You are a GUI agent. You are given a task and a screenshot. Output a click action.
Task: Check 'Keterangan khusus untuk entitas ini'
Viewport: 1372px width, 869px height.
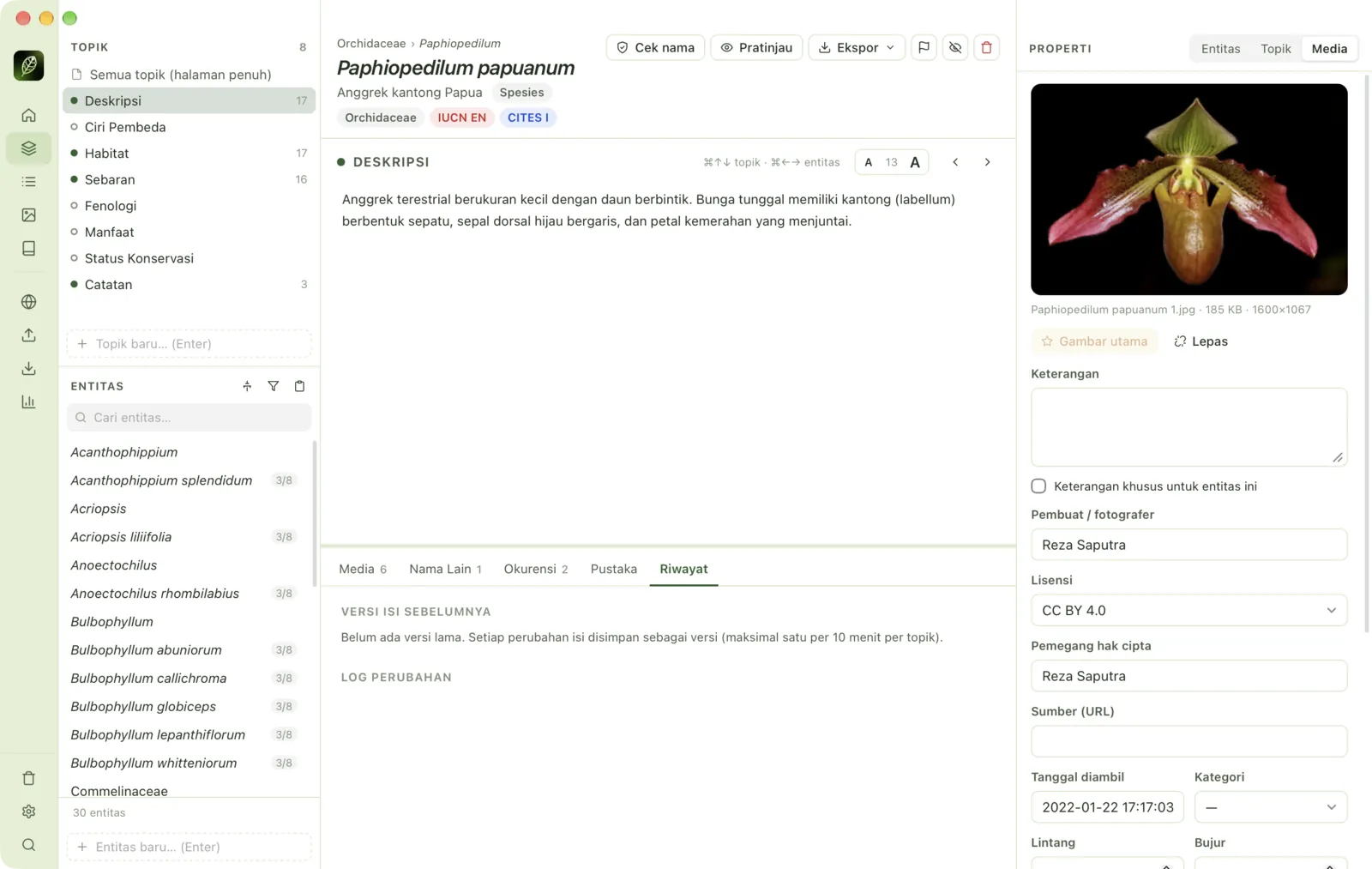(1038, 486)
